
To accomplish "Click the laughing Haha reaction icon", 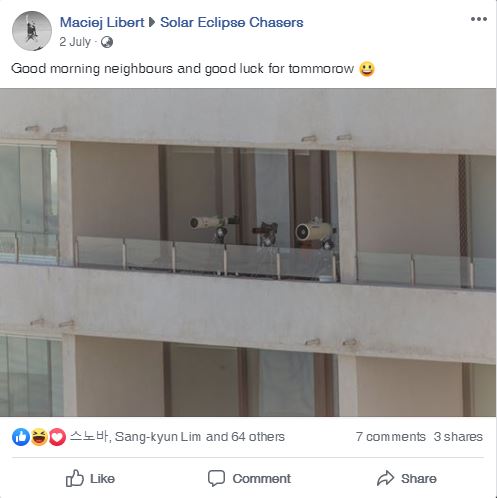I will (39, 437).
